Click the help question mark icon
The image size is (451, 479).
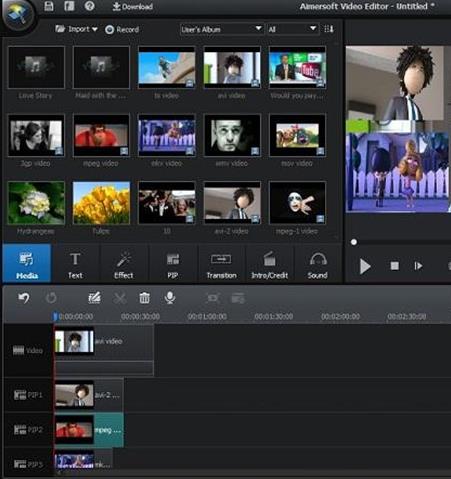point(89,6)
